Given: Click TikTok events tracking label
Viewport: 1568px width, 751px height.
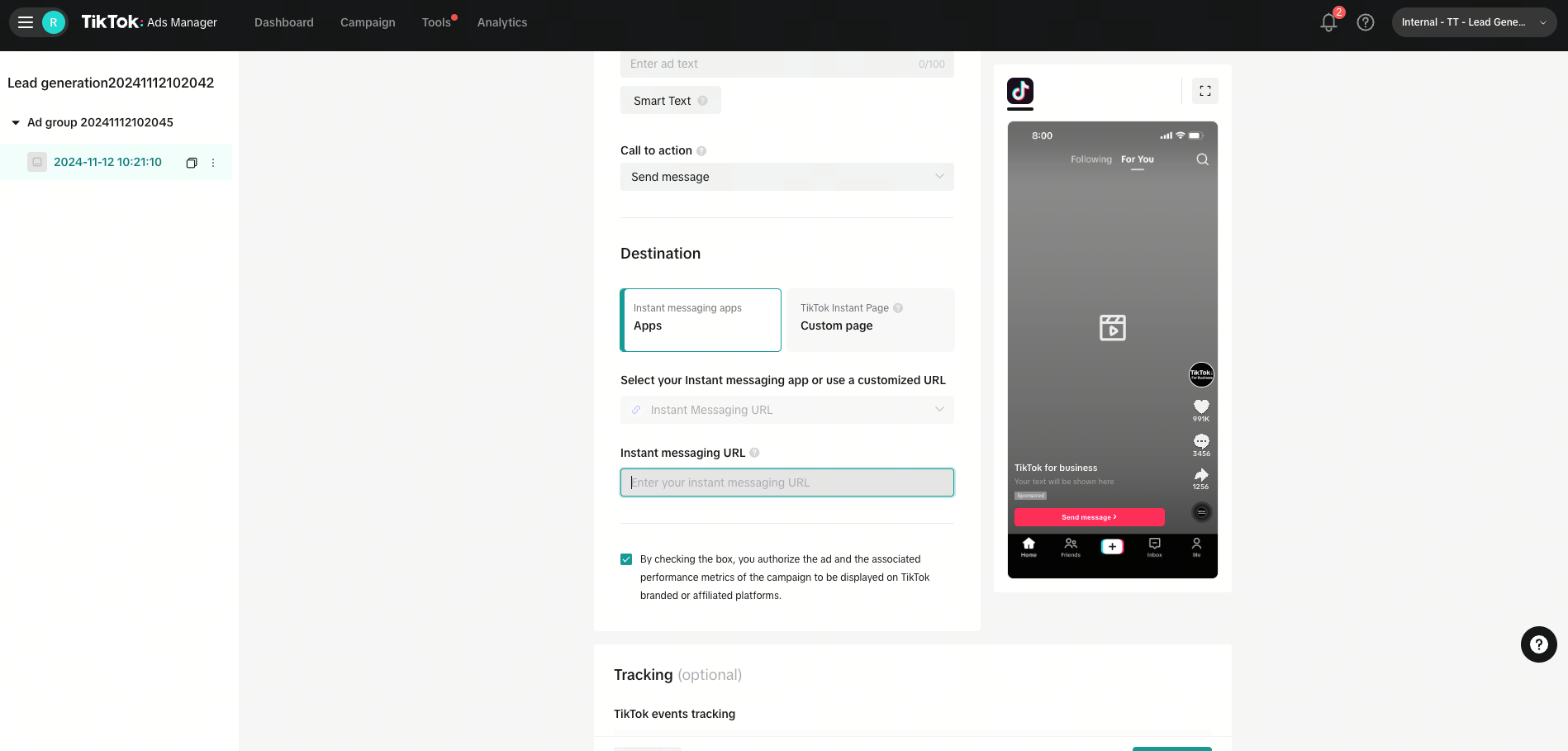Looking at the screenshot, I should pos(674,714).
